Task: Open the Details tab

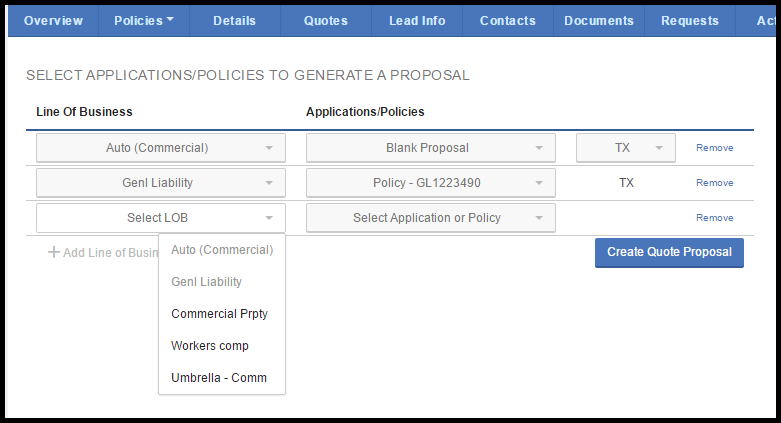Action: coord(234,21)
